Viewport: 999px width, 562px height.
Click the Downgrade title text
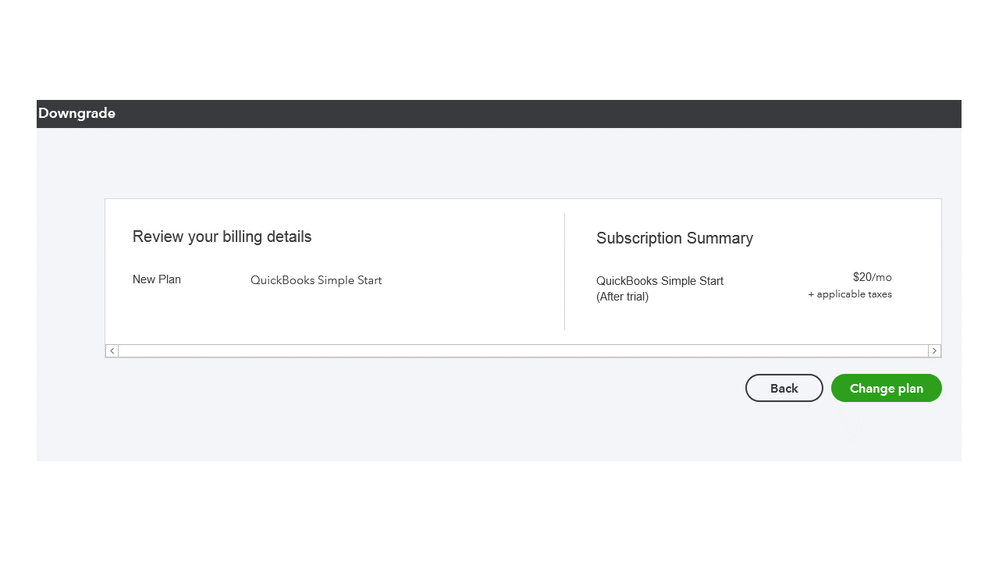tap(77, 114)
